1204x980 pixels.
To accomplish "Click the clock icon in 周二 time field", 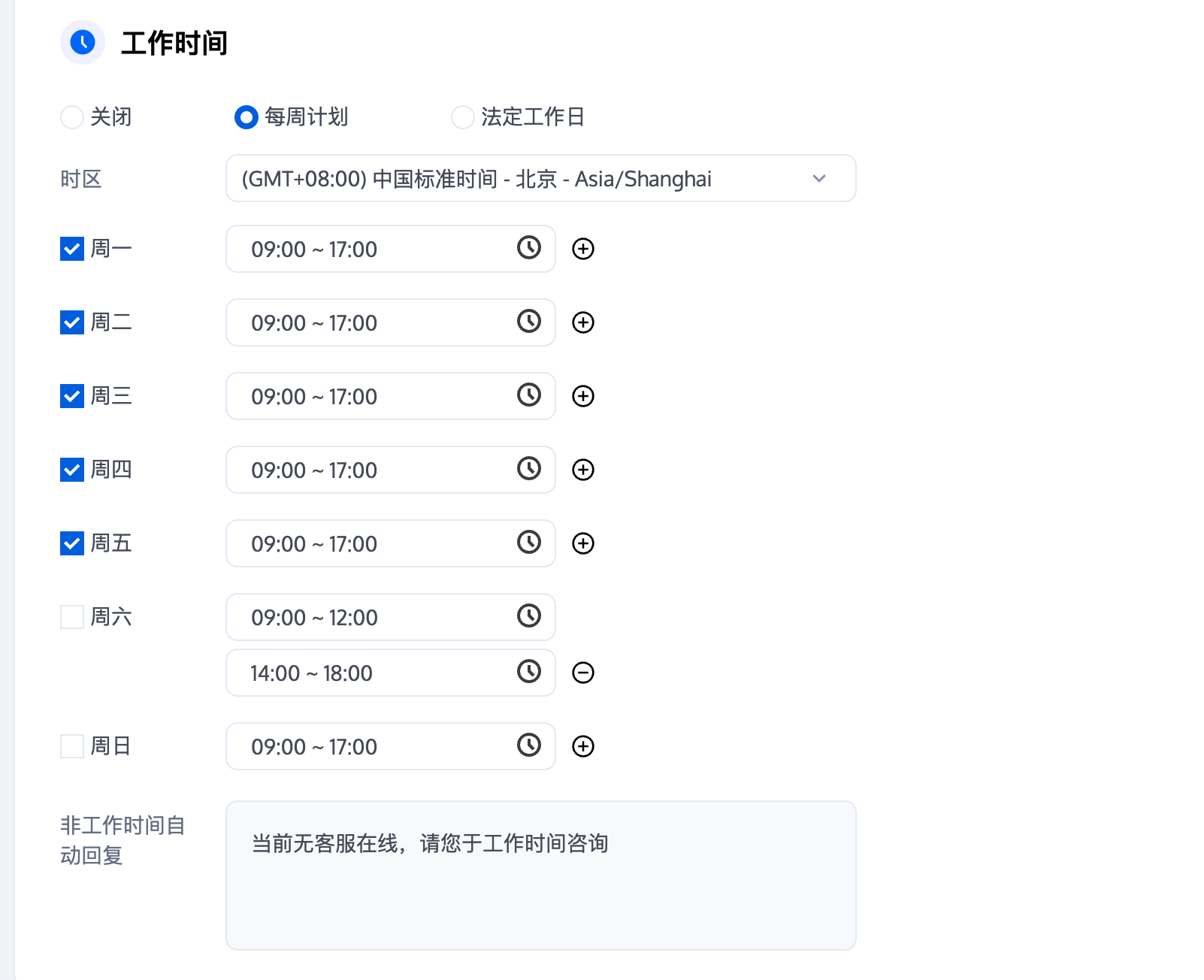I will [x=529, y=322].
